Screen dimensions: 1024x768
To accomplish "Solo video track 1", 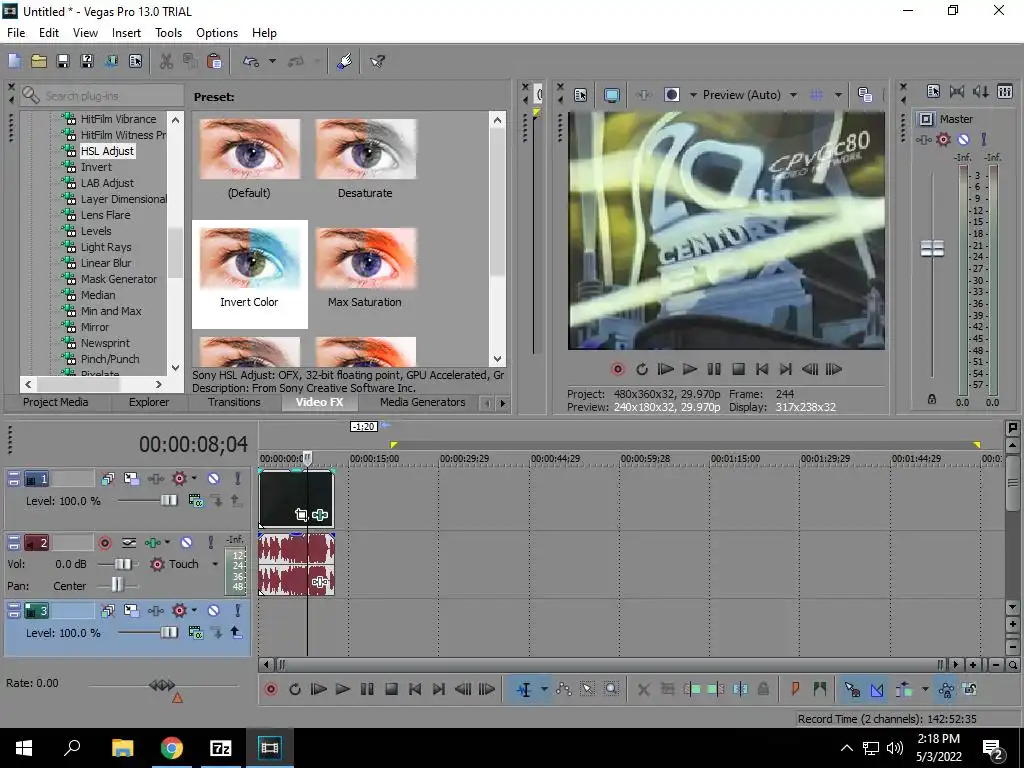I will click(238, 479).
